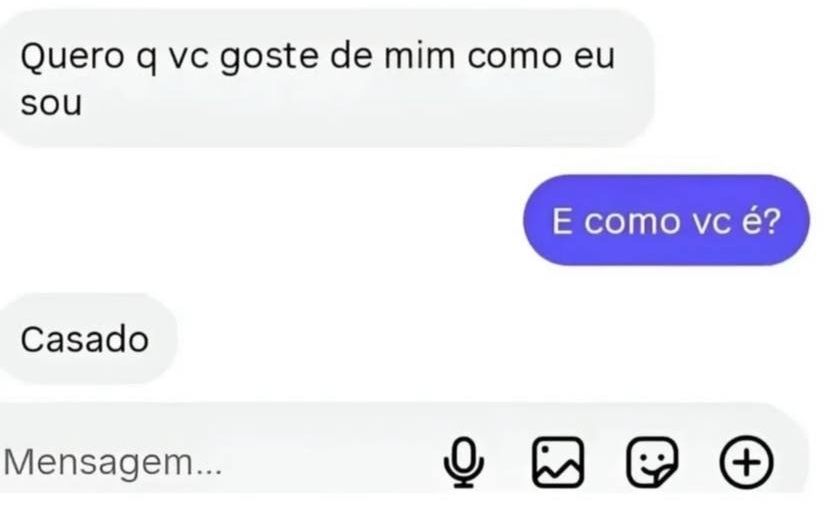Start a voice recording in the message bar

464,463
